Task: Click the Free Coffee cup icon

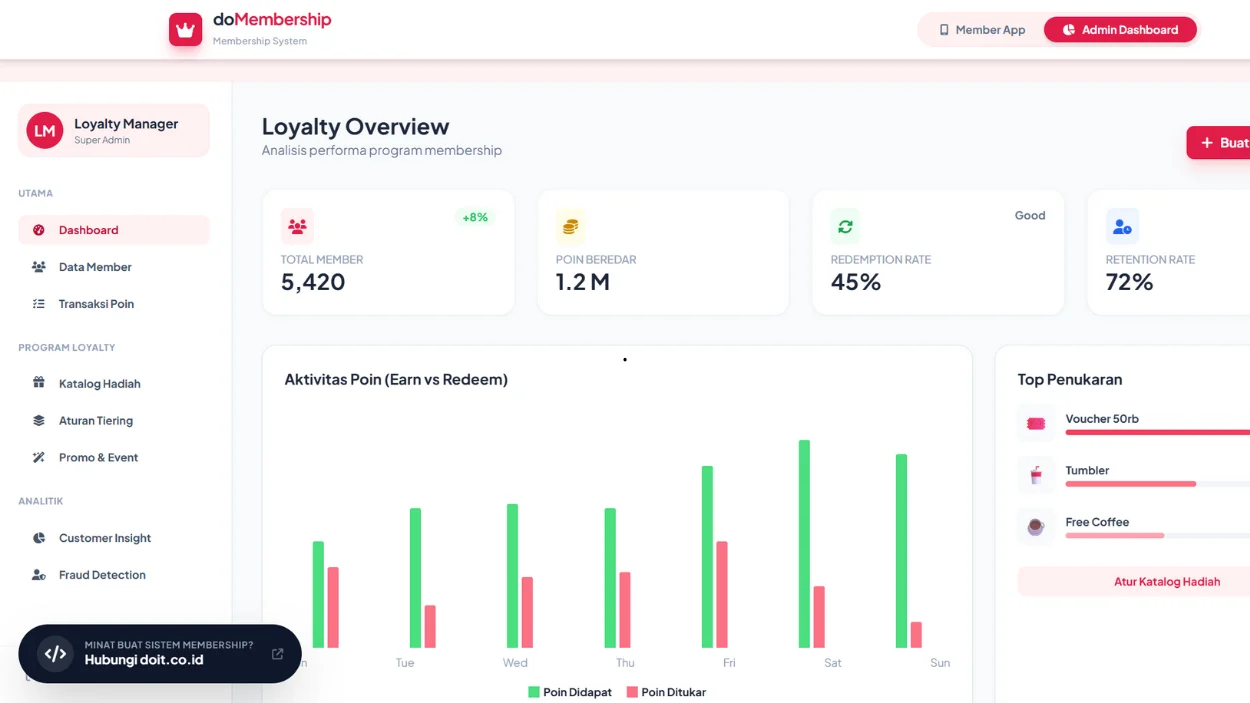Action: click(1036, 527)
